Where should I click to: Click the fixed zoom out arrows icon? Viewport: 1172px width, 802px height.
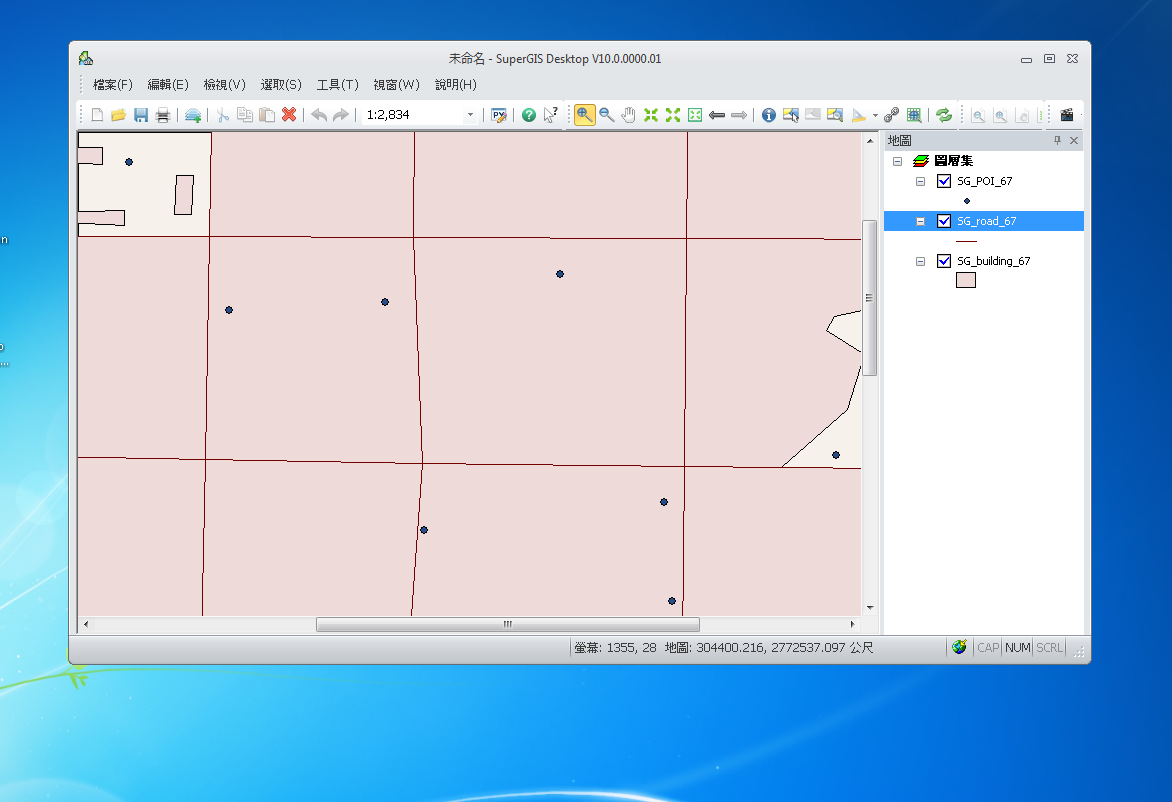673,115
